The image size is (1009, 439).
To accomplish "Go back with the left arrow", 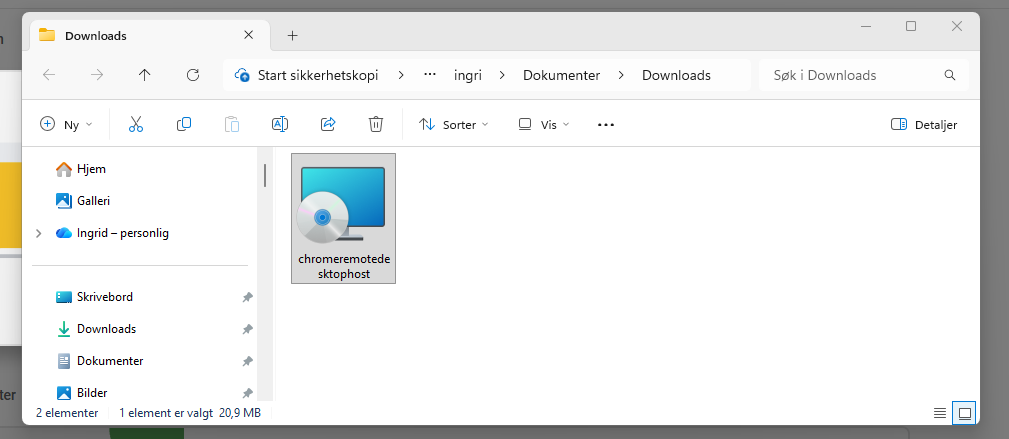I will [x=49, y=75].
